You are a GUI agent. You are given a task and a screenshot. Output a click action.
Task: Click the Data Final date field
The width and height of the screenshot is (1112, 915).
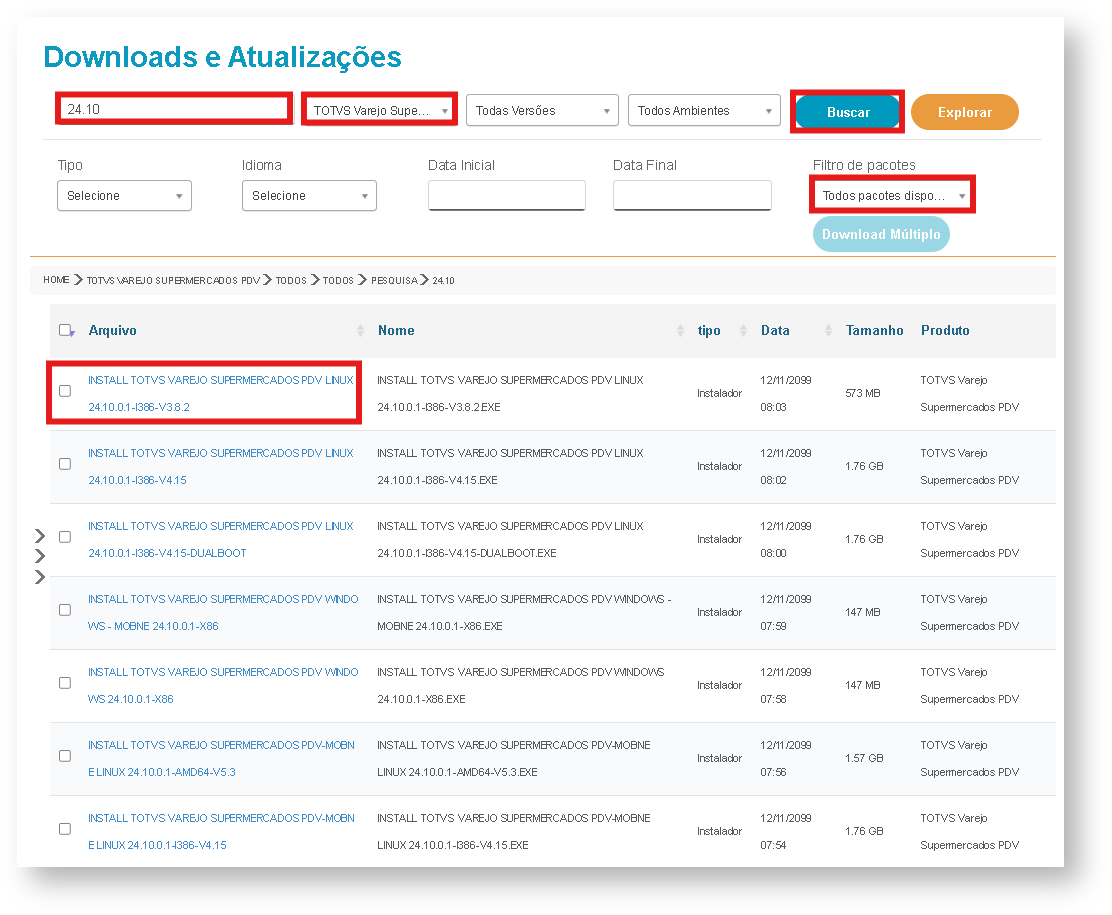click(x=691, y=194)
